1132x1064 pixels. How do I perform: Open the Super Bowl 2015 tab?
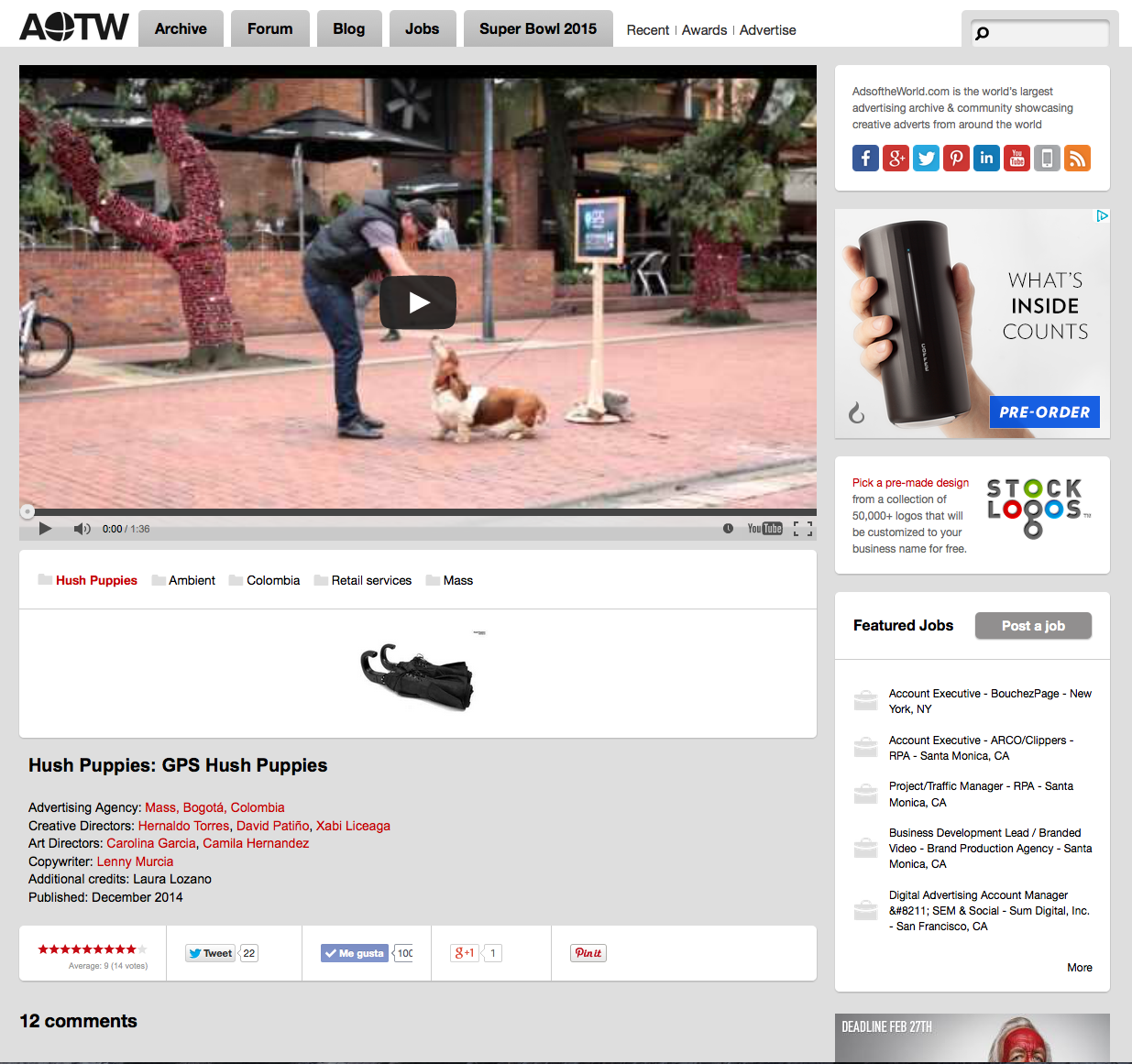coord(538,28)
